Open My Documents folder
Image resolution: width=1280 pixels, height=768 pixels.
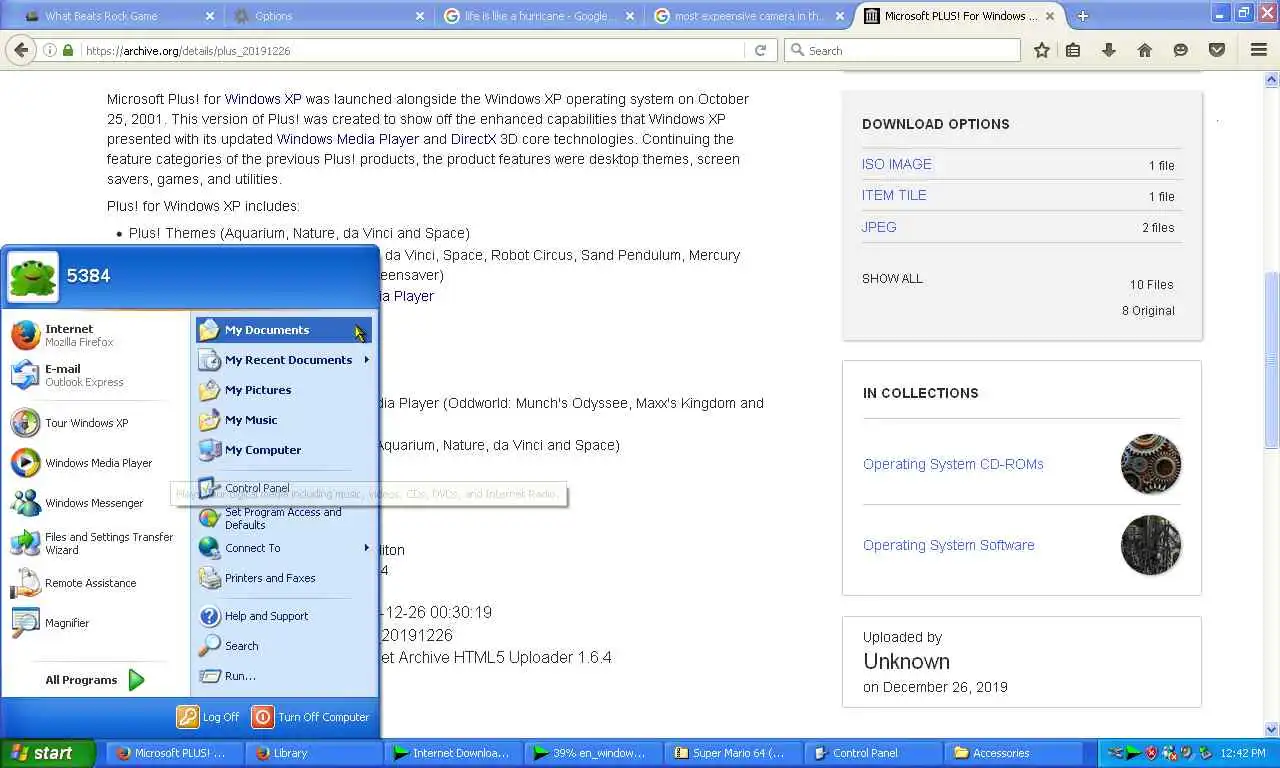click(284, 330)
